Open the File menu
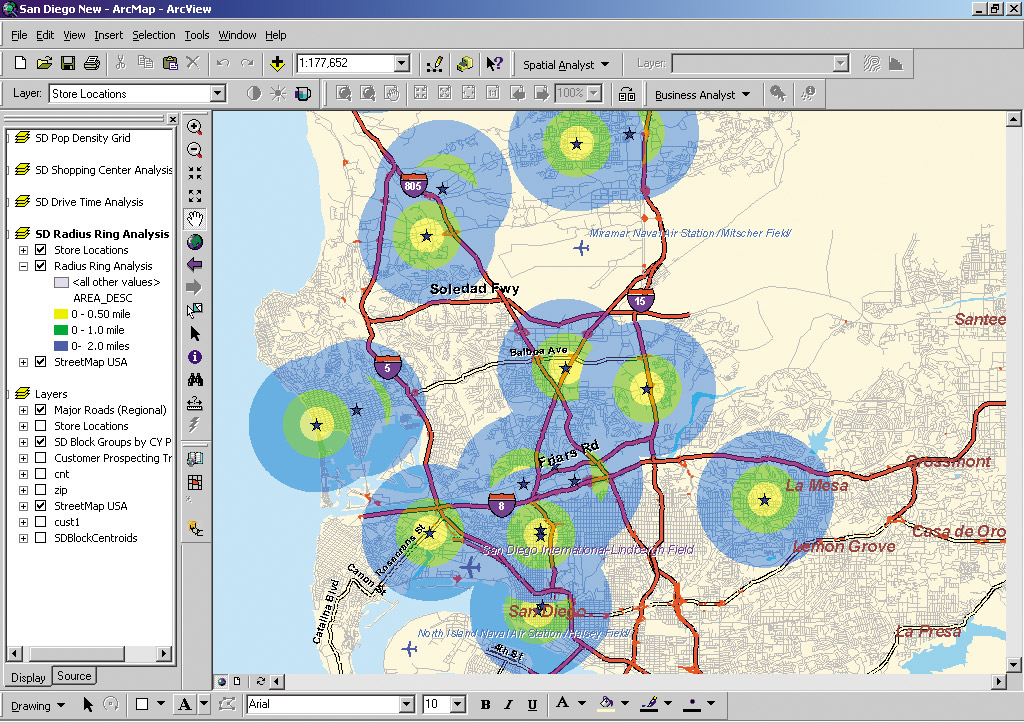 [19, 35]
